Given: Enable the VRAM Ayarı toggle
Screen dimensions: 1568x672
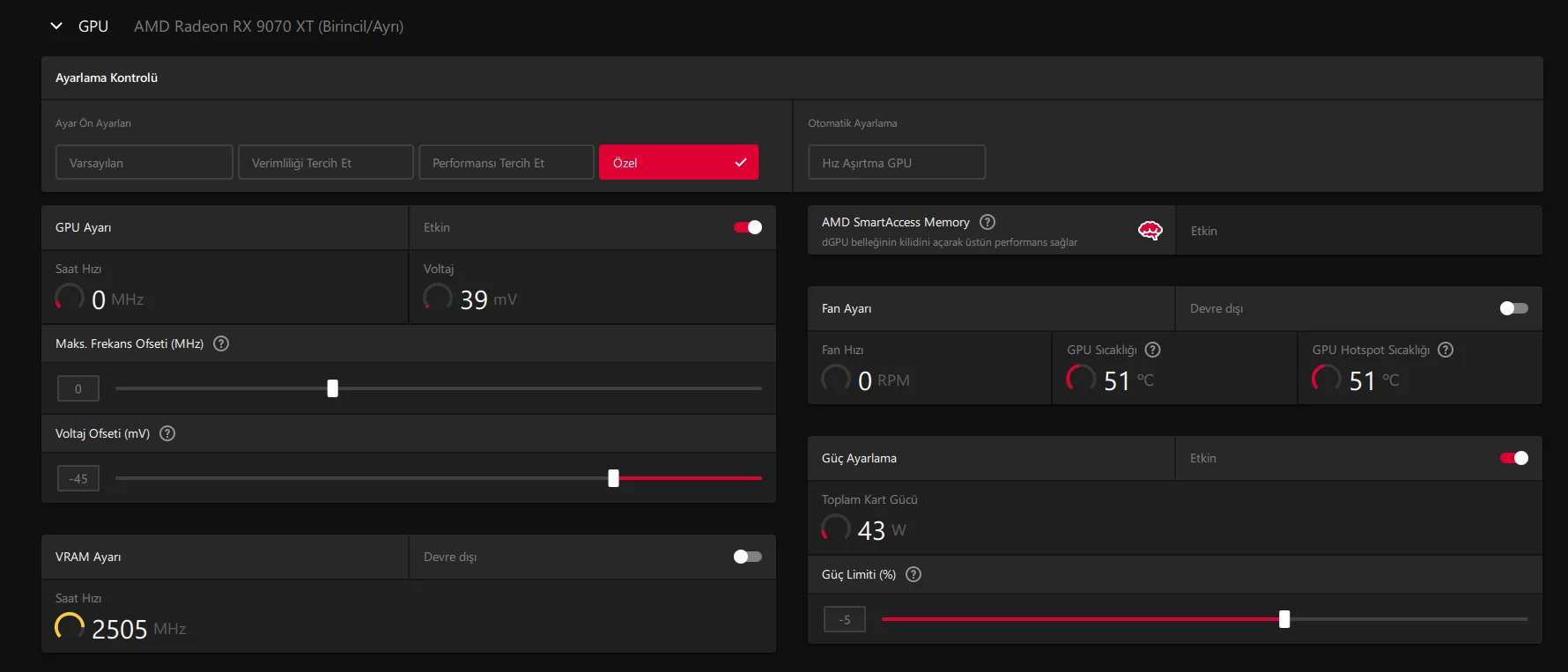Looking at the screenshot, I should [x=748, y=557].
